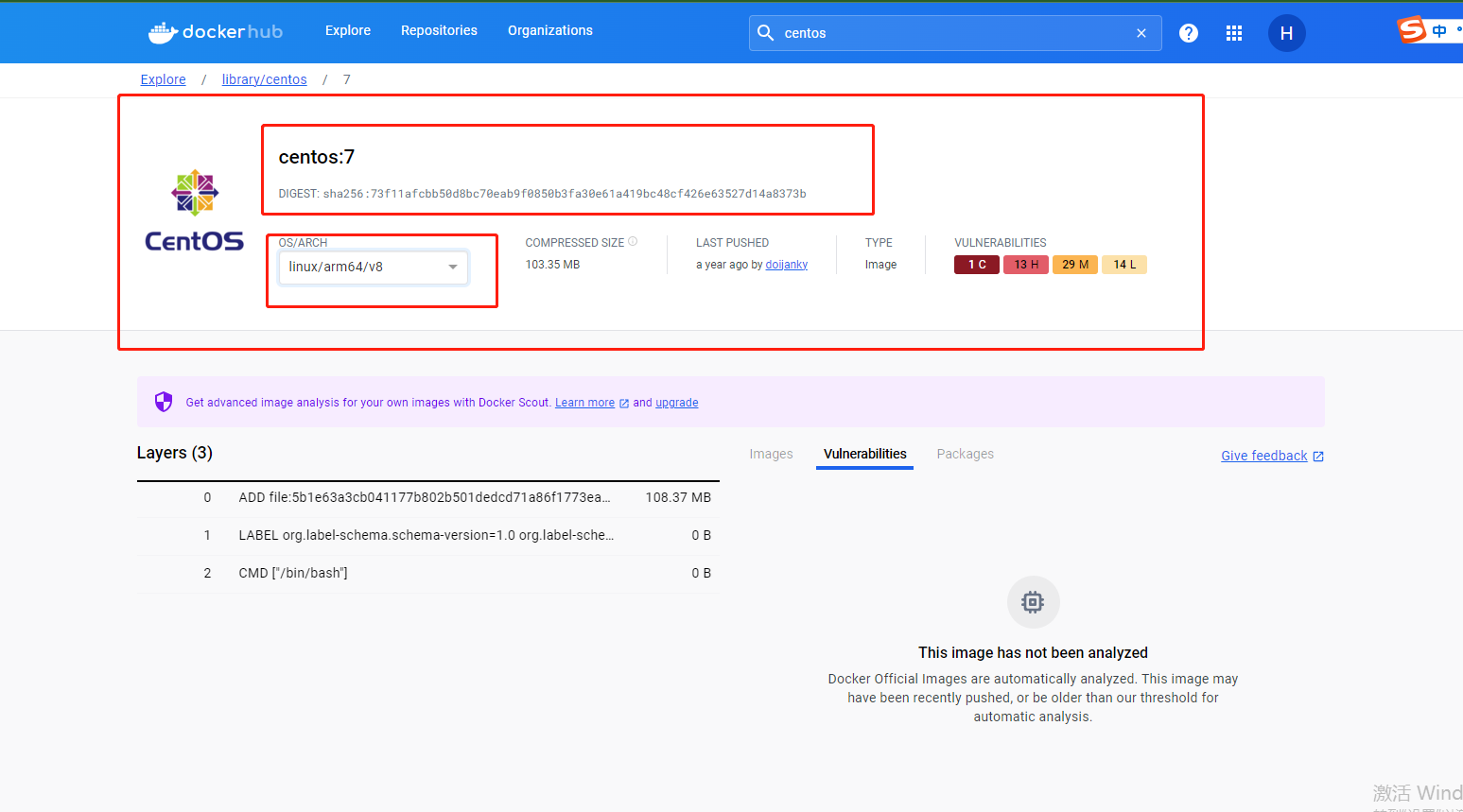The image size is (1463, 812).
Task: Click the Learn more link
Action: pos(584,403)
